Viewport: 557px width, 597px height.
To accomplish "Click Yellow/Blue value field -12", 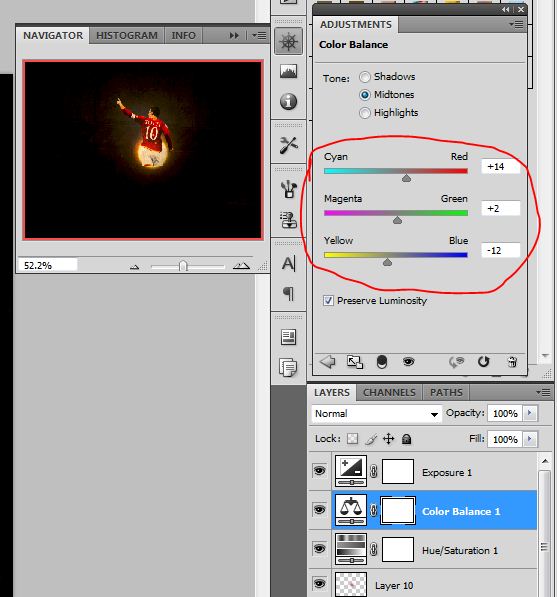I will pyautogui.click(x=501, y=251).
